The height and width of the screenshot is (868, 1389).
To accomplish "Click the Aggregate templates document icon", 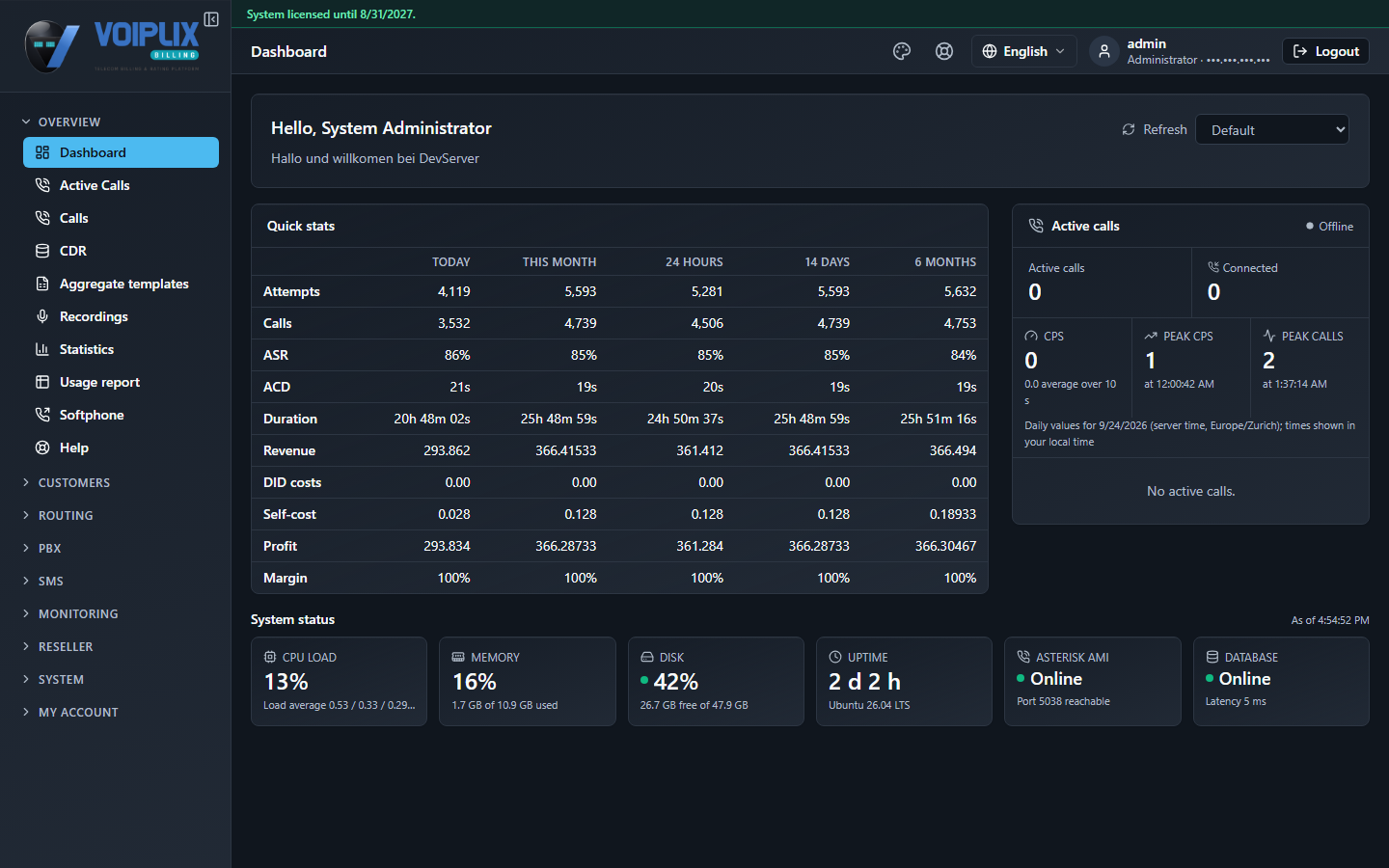I will [x=42, y=284].
